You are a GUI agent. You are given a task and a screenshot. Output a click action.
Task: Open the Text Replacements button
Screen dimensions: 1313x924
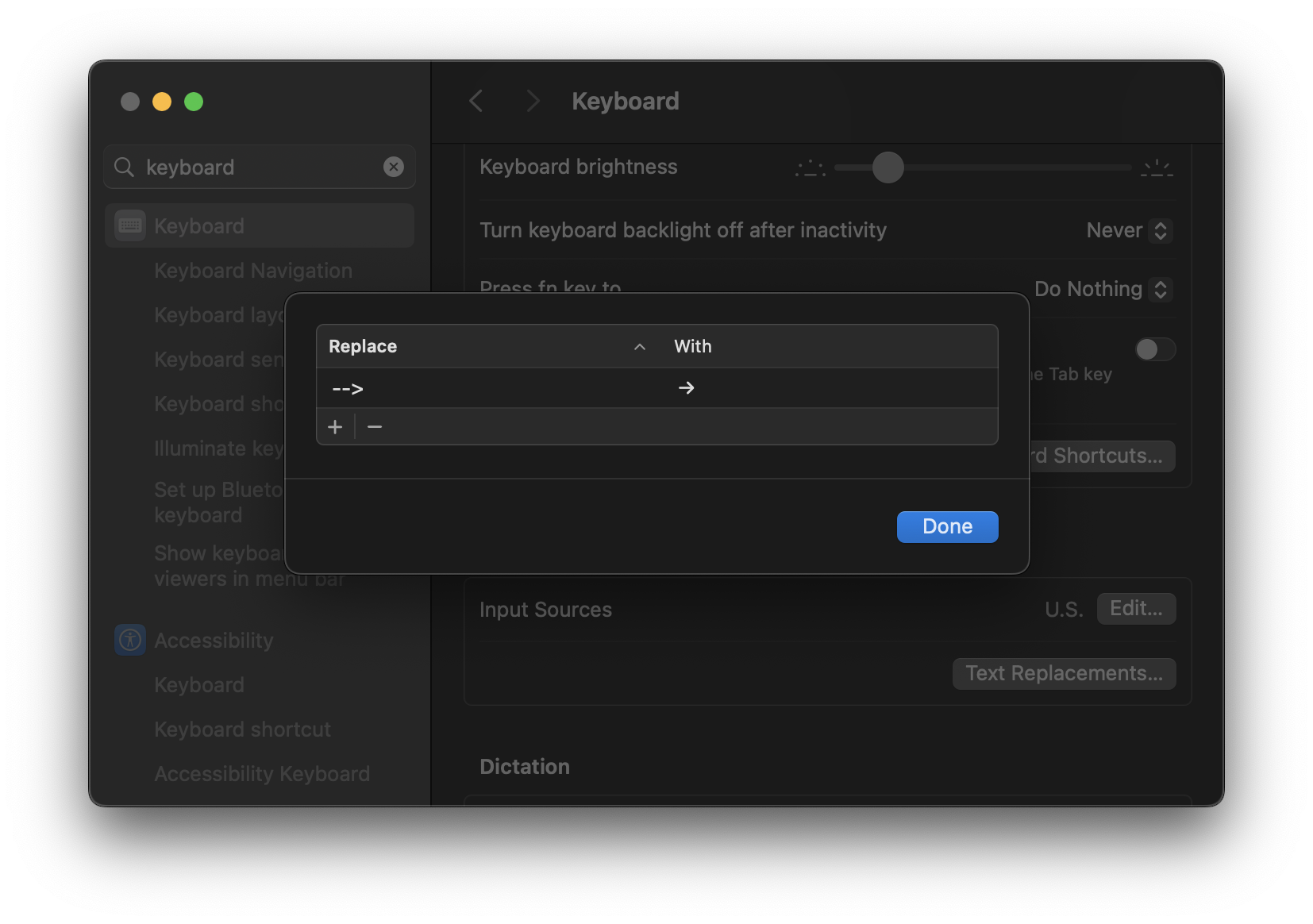tap(1064, 673)
